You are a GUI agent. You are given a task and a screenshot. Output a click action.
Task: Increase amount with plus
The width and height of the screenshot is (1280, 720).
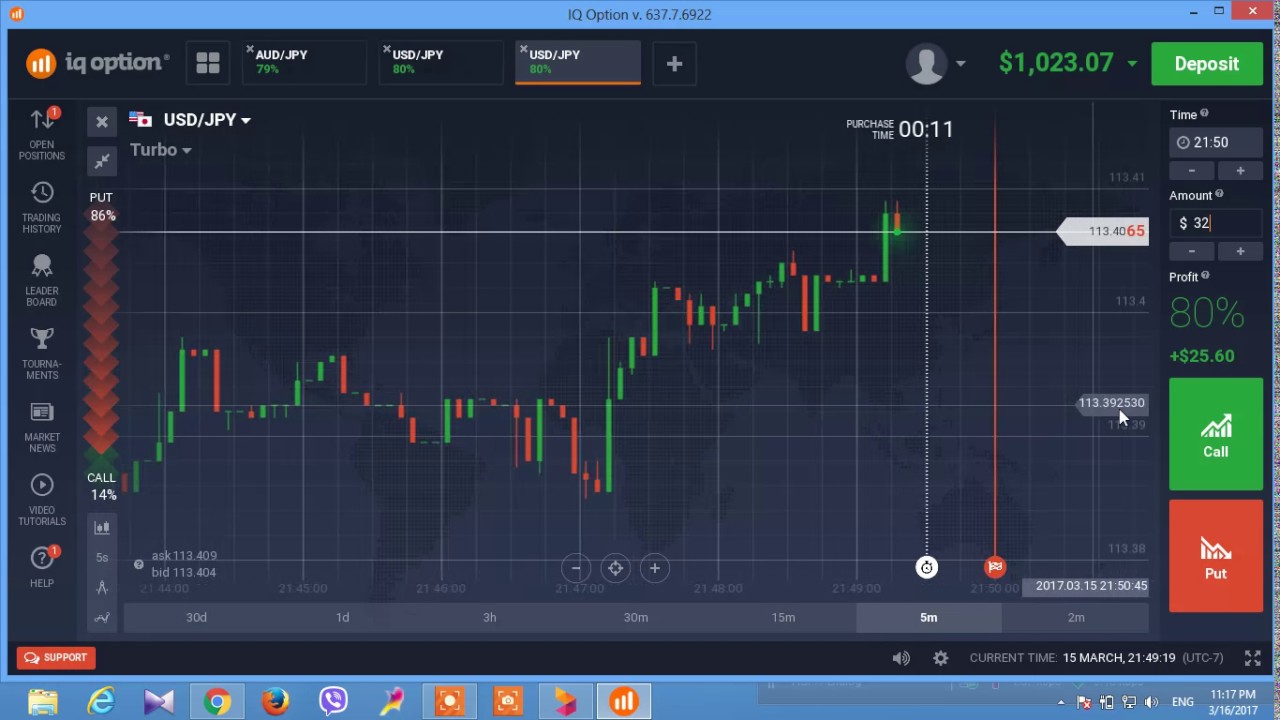[1240, 251]
